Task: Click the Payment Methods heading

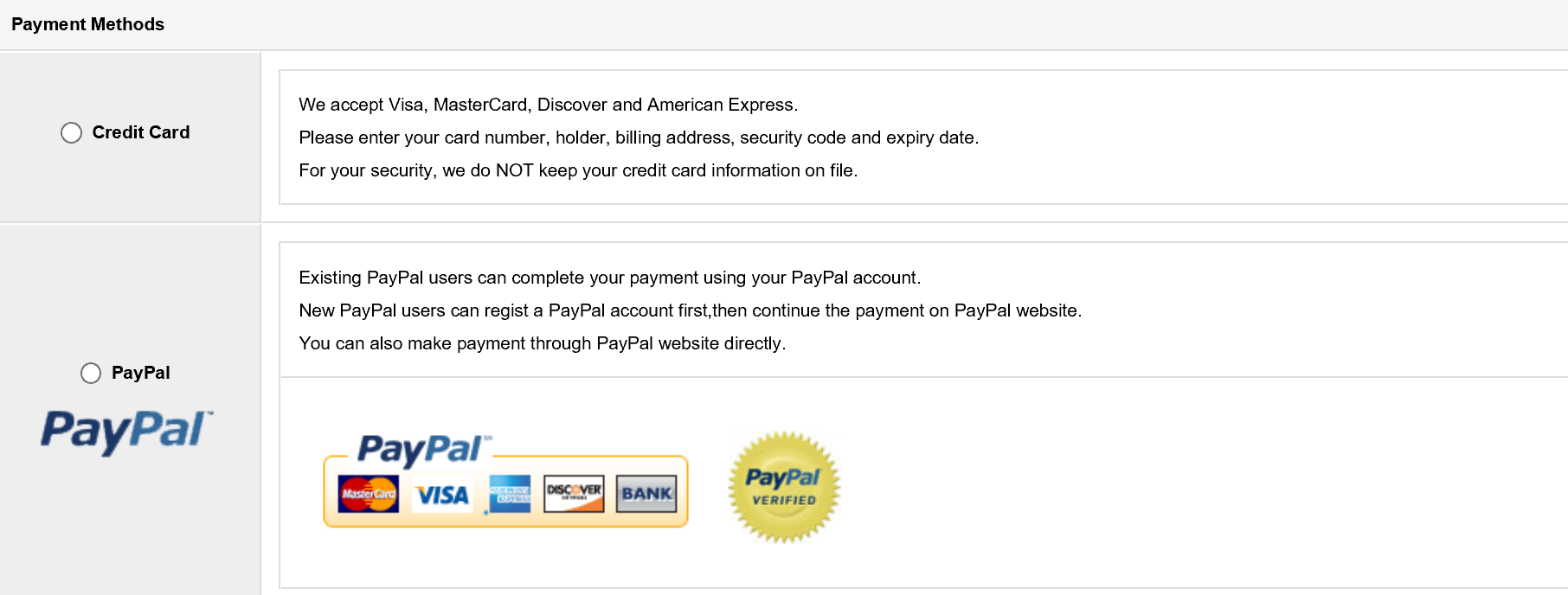Action: (87, 24)
